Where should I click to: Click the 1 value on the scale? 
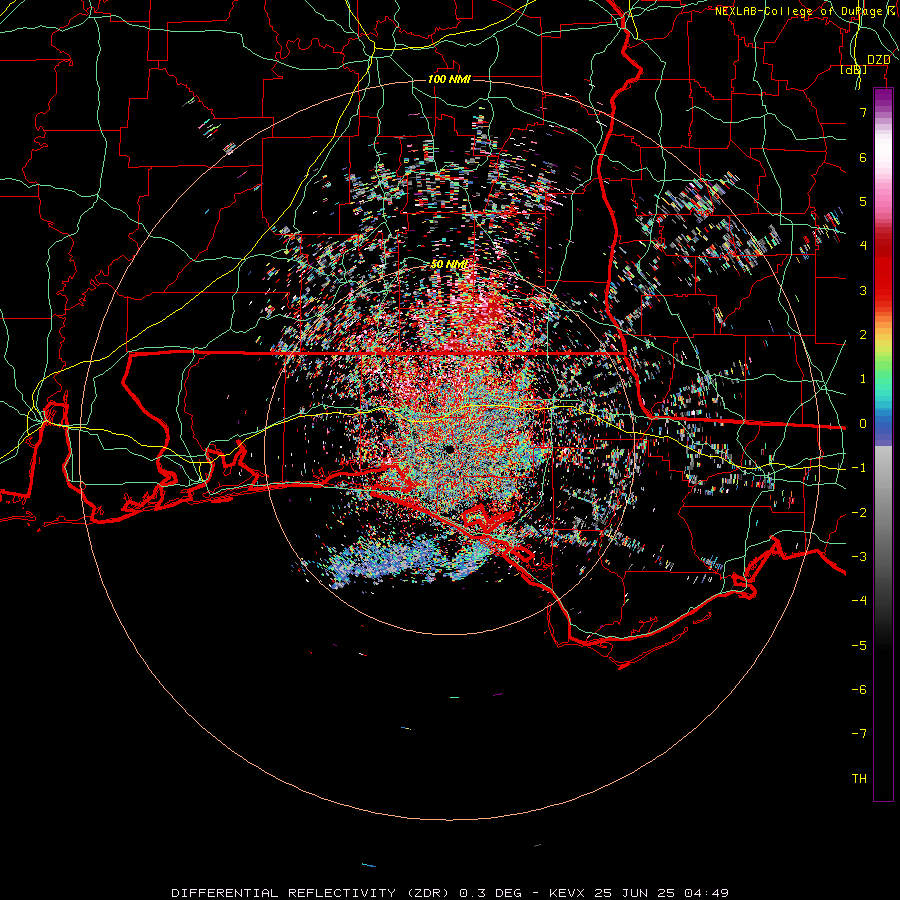click(x=863, y=379)
